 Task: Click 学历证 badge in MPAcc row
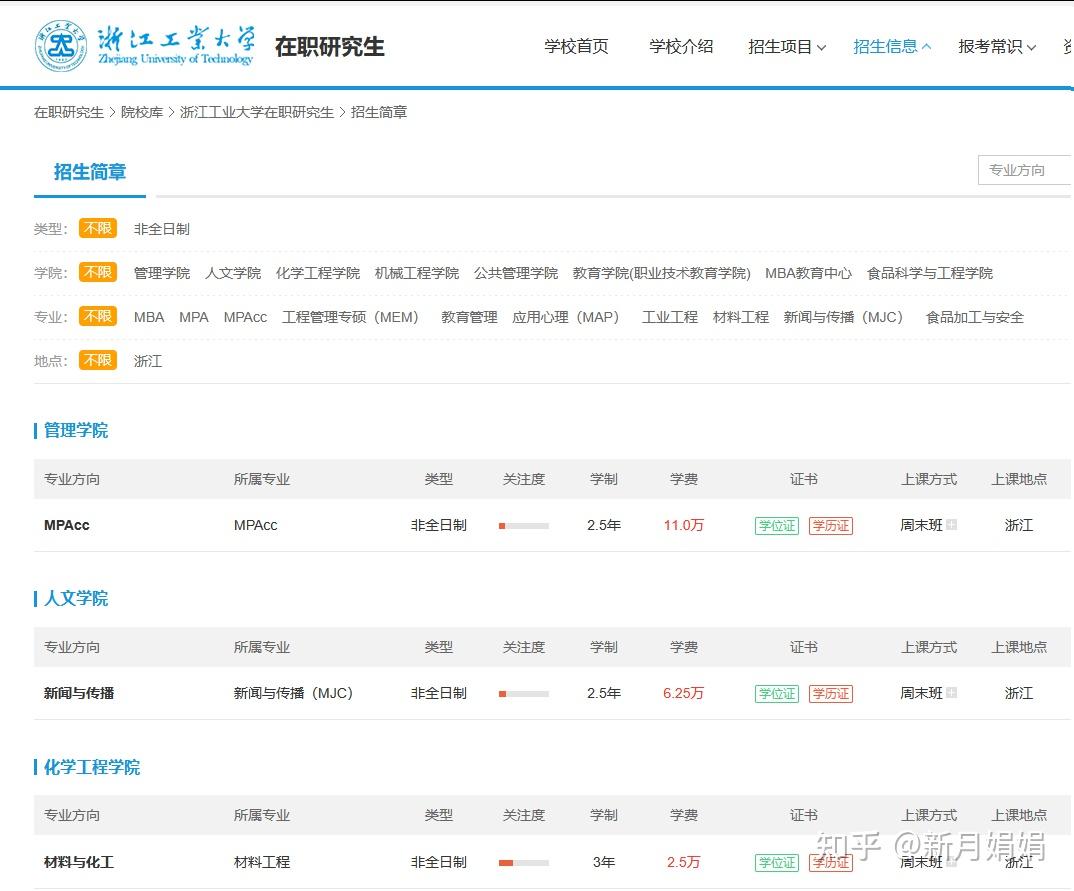coord(830,525)
